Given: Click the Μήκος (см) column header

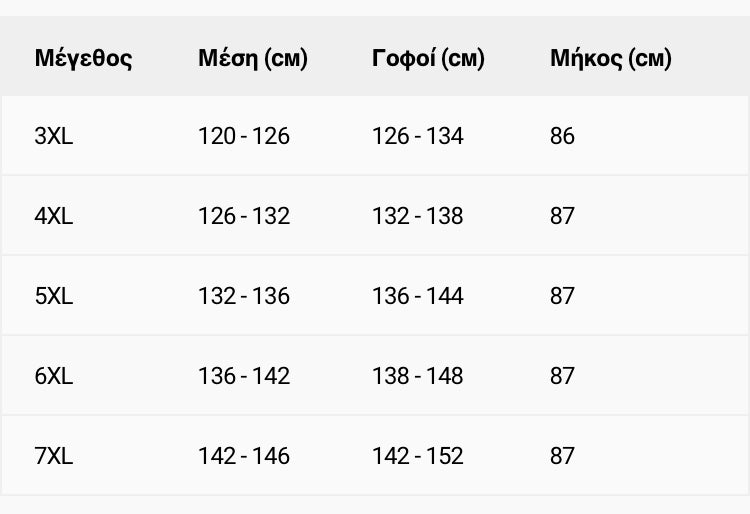Looking at the screenshot, I should coord(611,58).
